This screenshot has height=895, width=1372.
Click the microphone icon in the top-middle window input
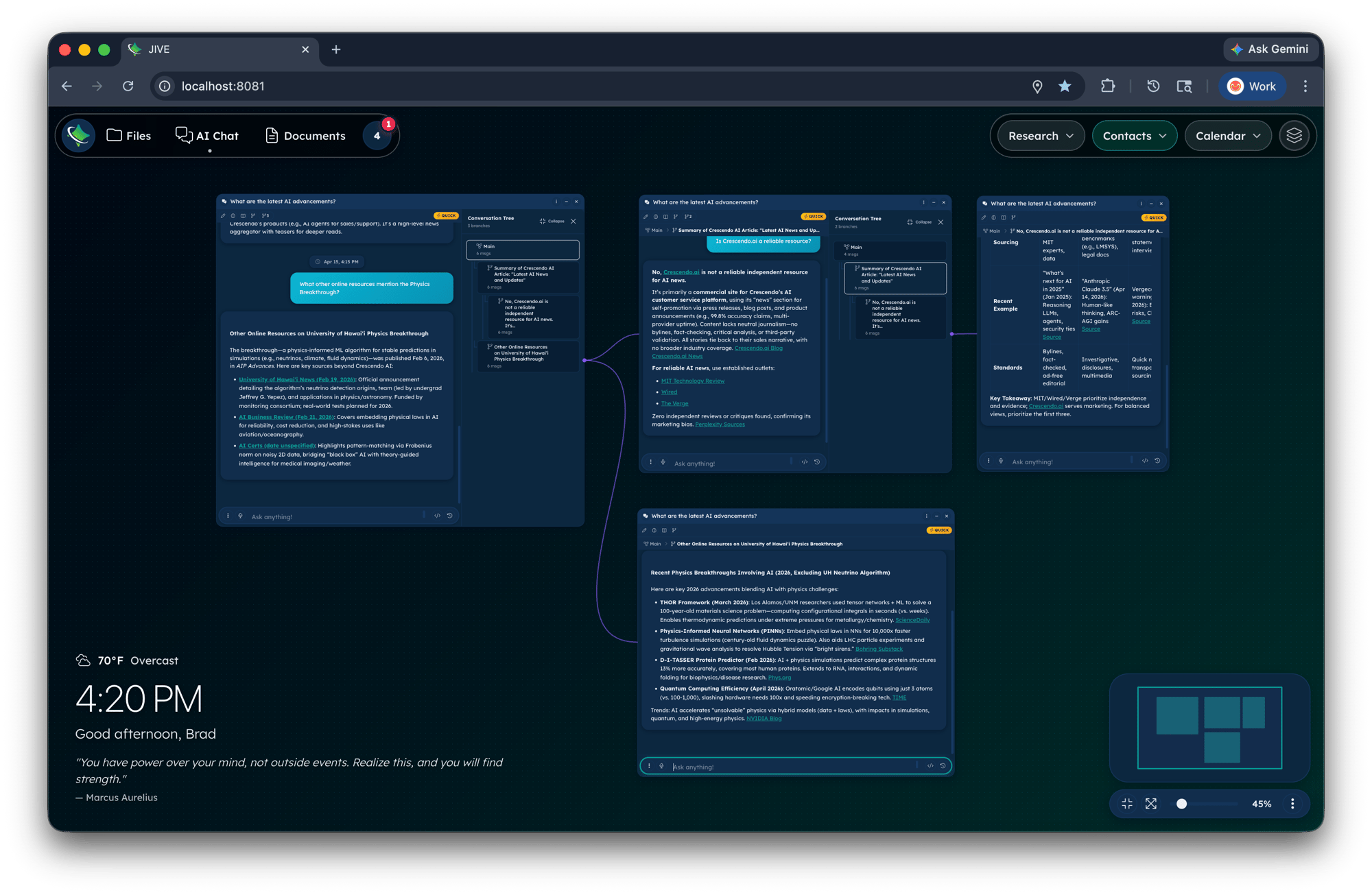(x=663, y=462)
